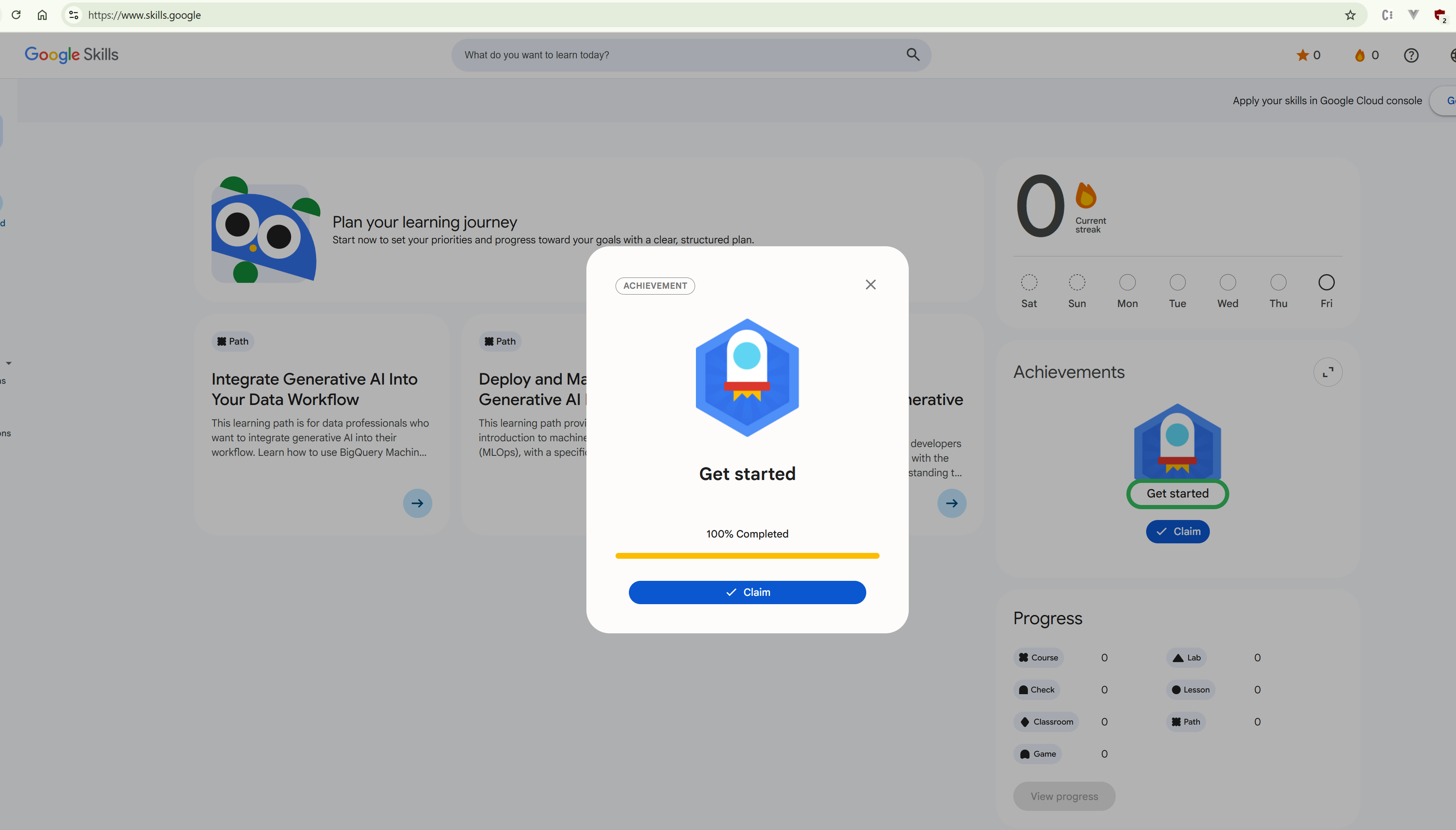The width and height of the screenshot is (1456, 830).
Task: Select the Sat streak circle
Action: click(x=1029, y=282)
